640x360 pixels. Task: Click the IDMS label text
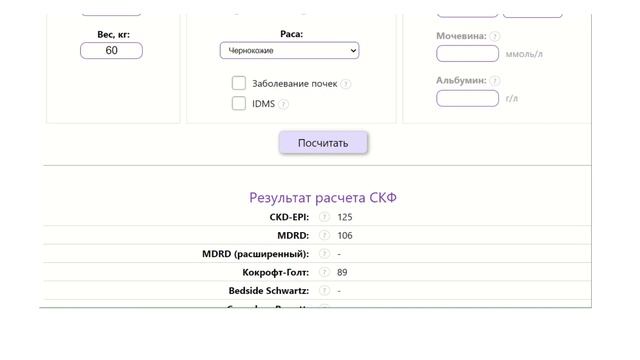(x=263, y=104)
